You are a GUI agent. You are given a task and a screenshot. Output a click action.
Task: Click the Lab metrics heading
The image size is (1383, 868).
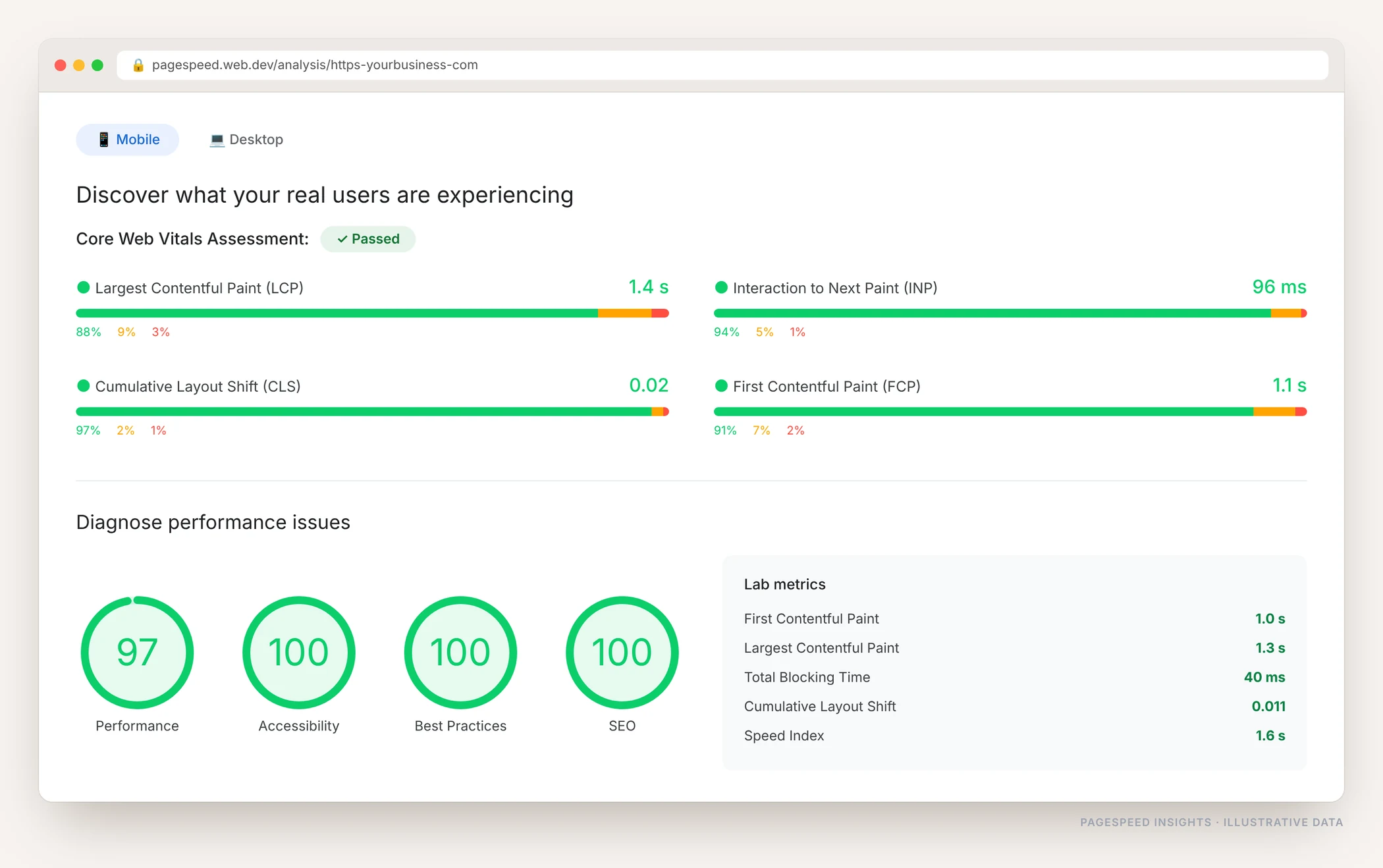pyautogui.click(x=784, y=584)
